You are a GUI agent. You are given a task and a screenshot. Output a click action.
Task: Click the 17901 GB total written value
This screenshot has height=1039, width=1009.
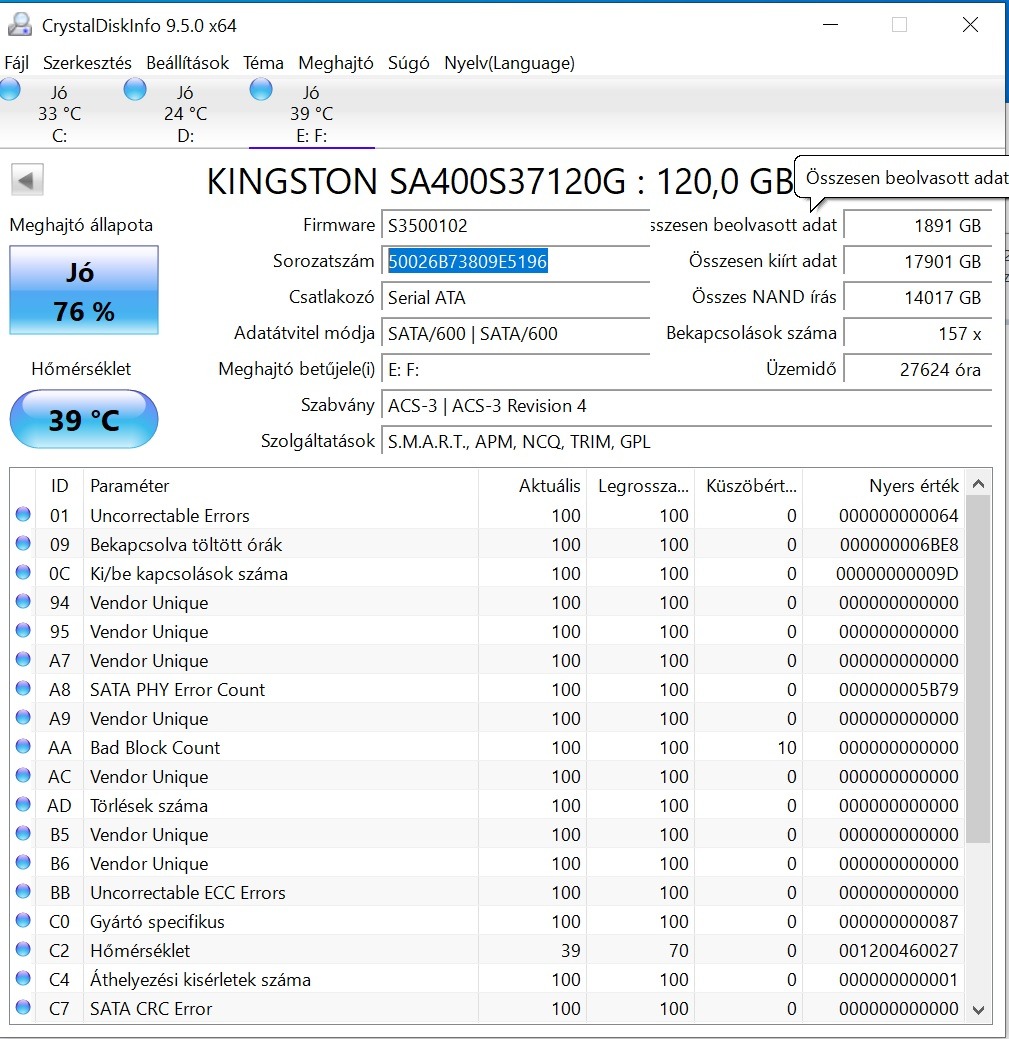tap(918, 261)
